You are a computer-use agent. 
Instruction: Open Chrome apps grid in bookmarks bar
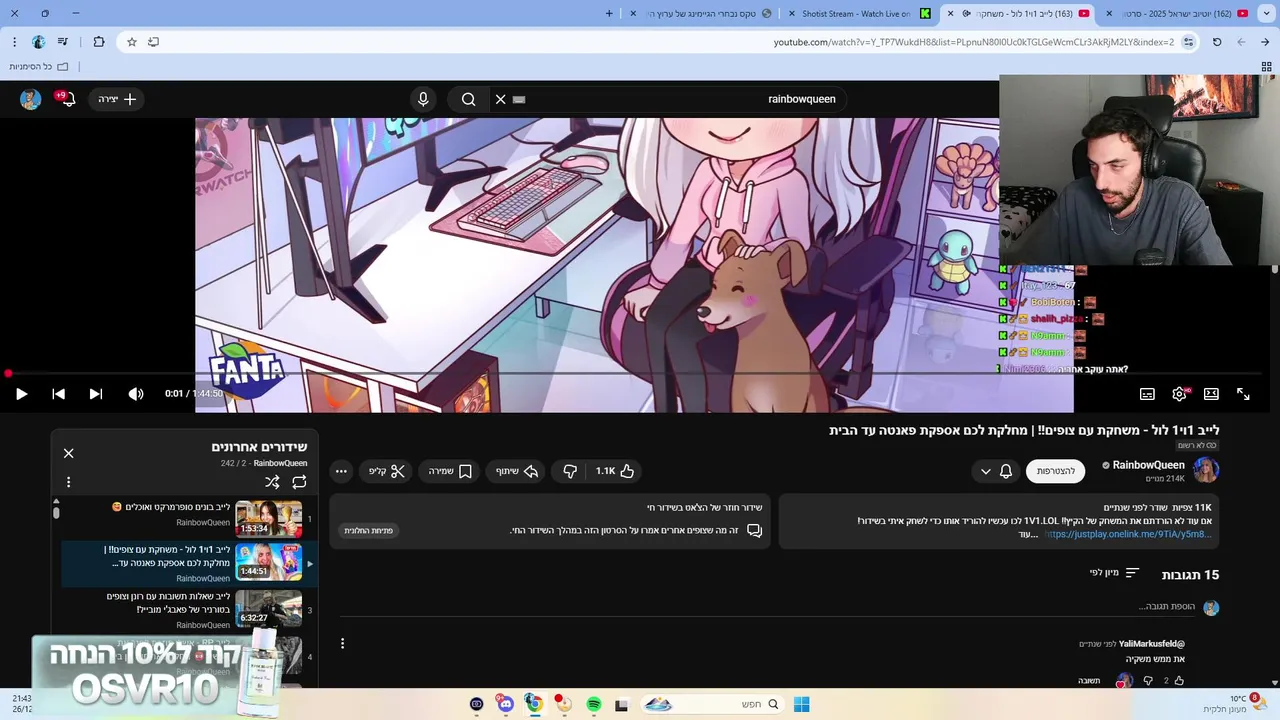[x=1266, y=67]
